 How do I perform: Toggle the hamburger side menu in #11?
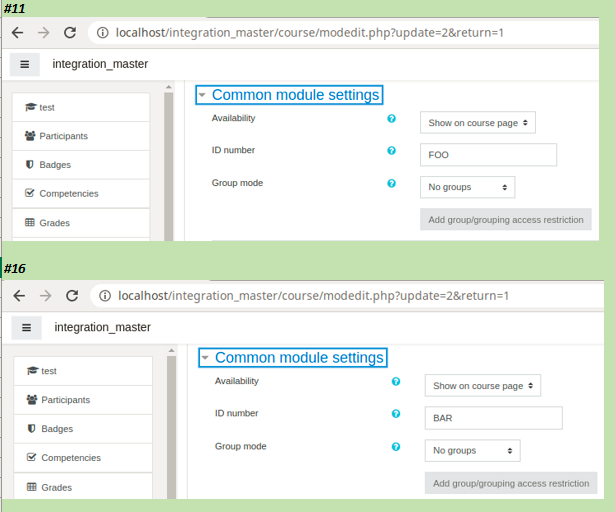(25, 64)
